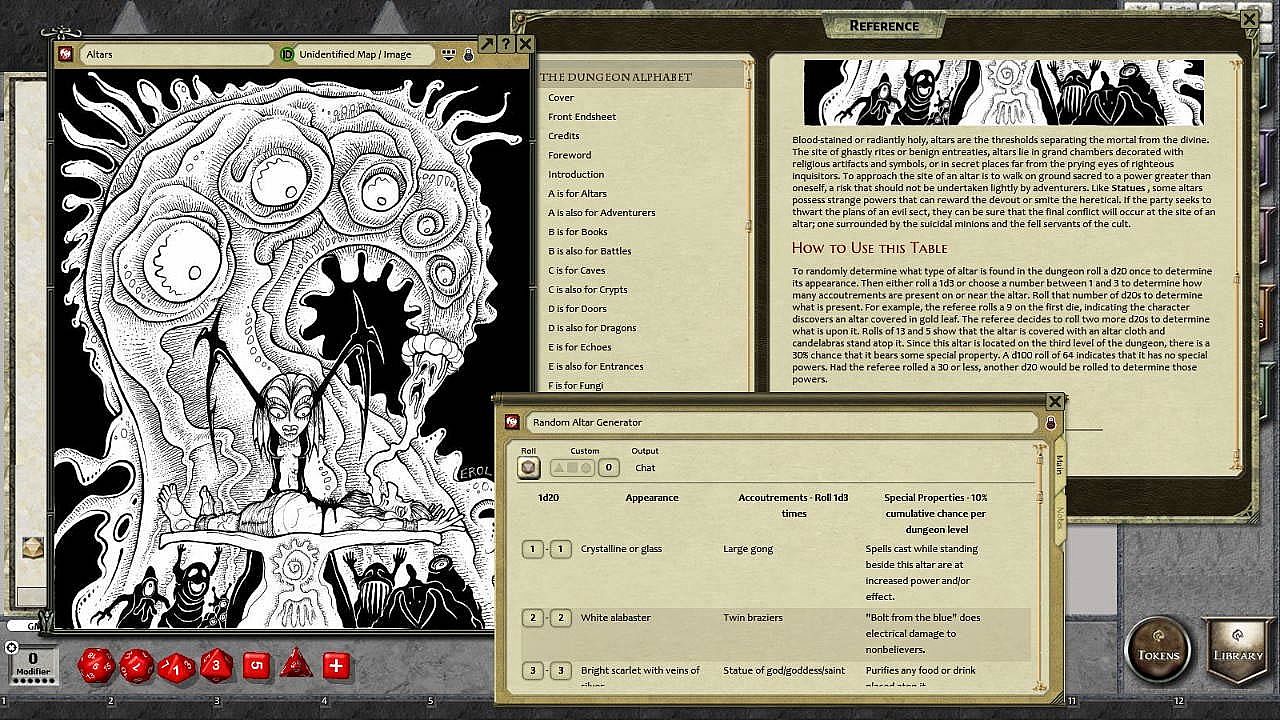Expand the image toolbar dropdown on Altars window

448,55
